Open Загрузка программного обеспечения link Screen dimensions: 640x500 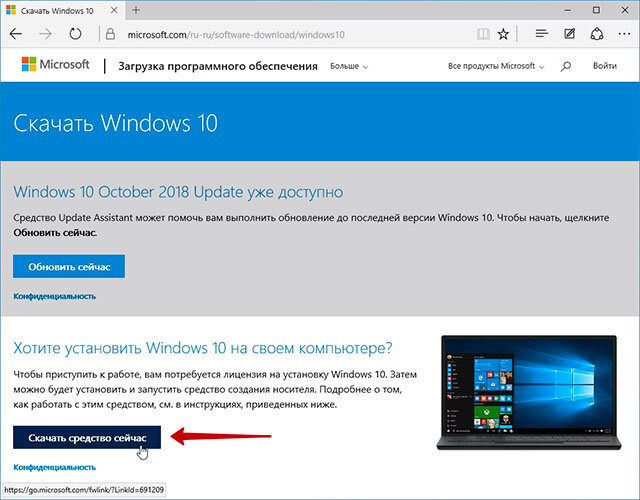point(218,66)
